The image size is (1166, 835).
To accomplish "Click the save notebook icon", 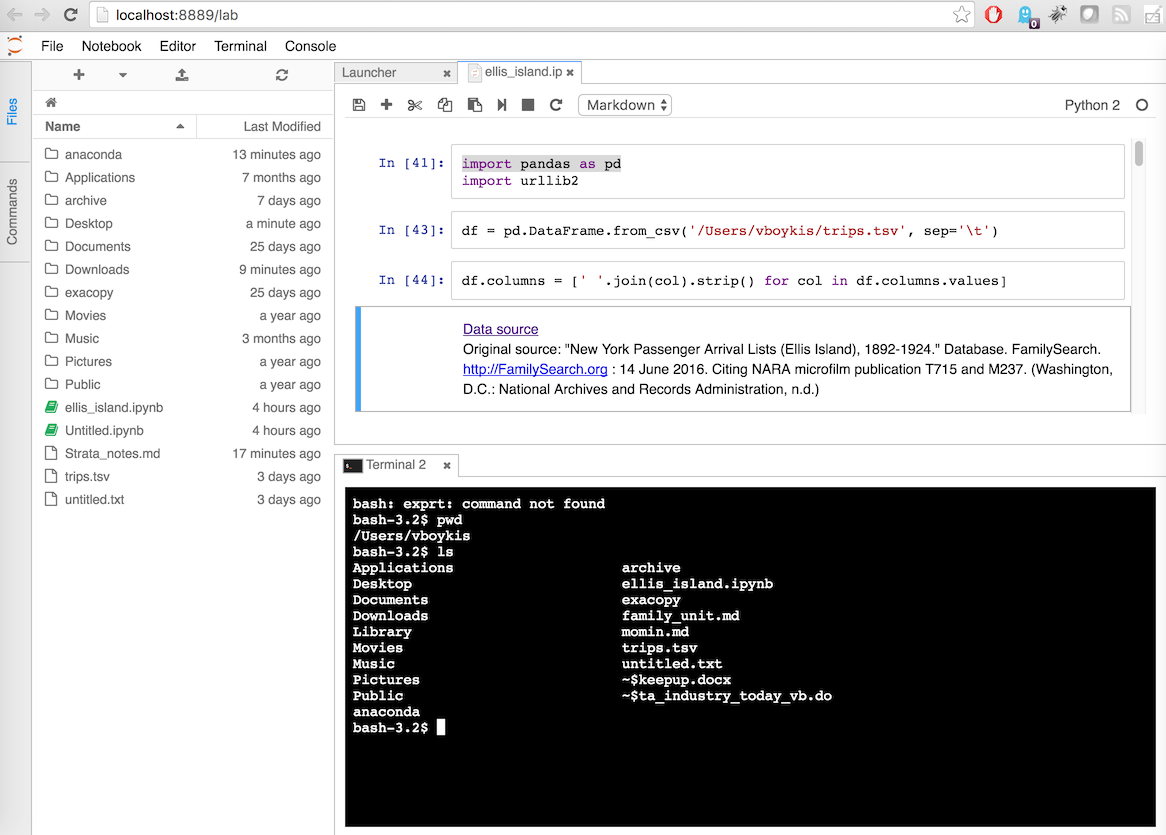I will pyautogui.click(x=358, y=105).
